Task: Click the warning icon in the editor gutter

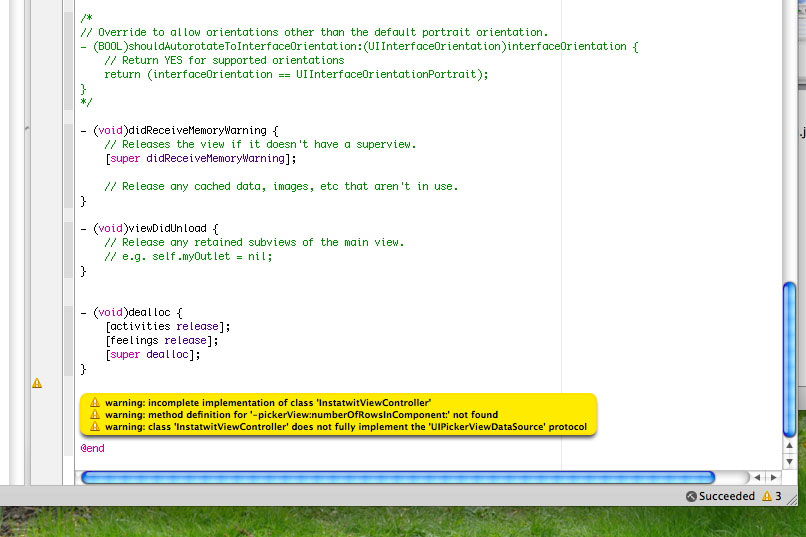Action: 37,383
